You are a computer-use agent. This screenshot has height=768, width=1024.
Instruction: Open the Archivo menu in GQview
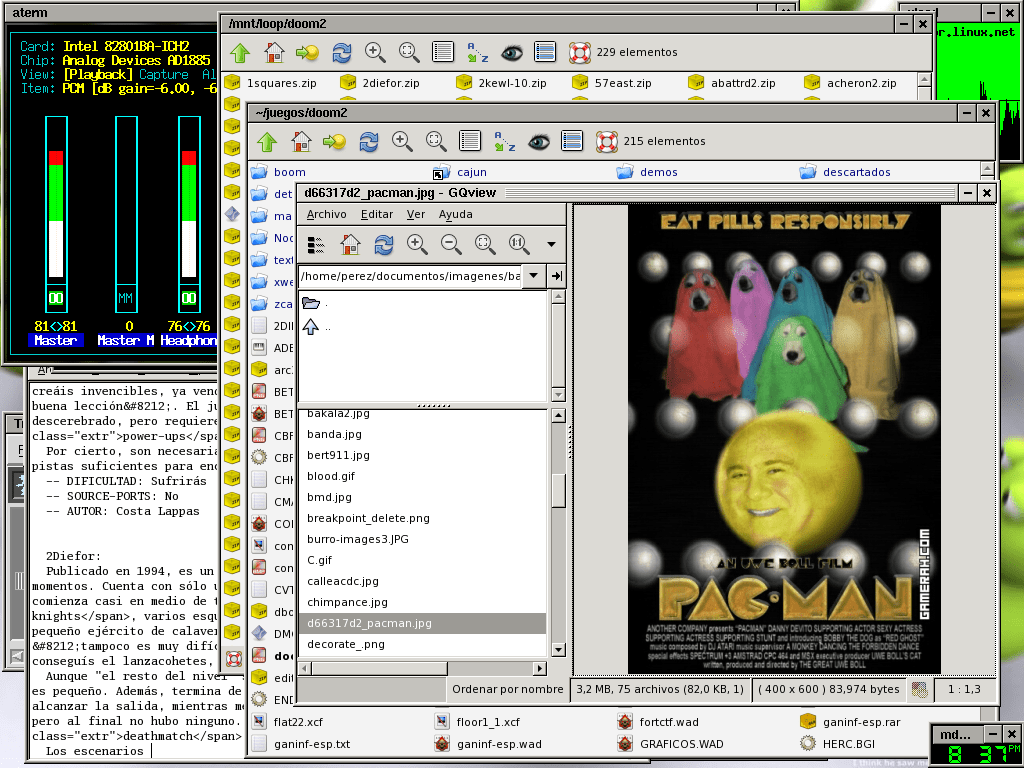pyautogui.click(x=327, y=214)
